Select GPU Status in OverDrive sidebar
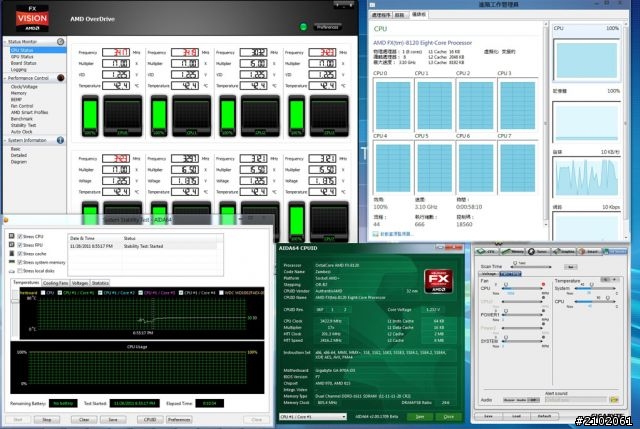Image resolution: width=640 pixels, height=429 pixels. (x=22, y=57)
